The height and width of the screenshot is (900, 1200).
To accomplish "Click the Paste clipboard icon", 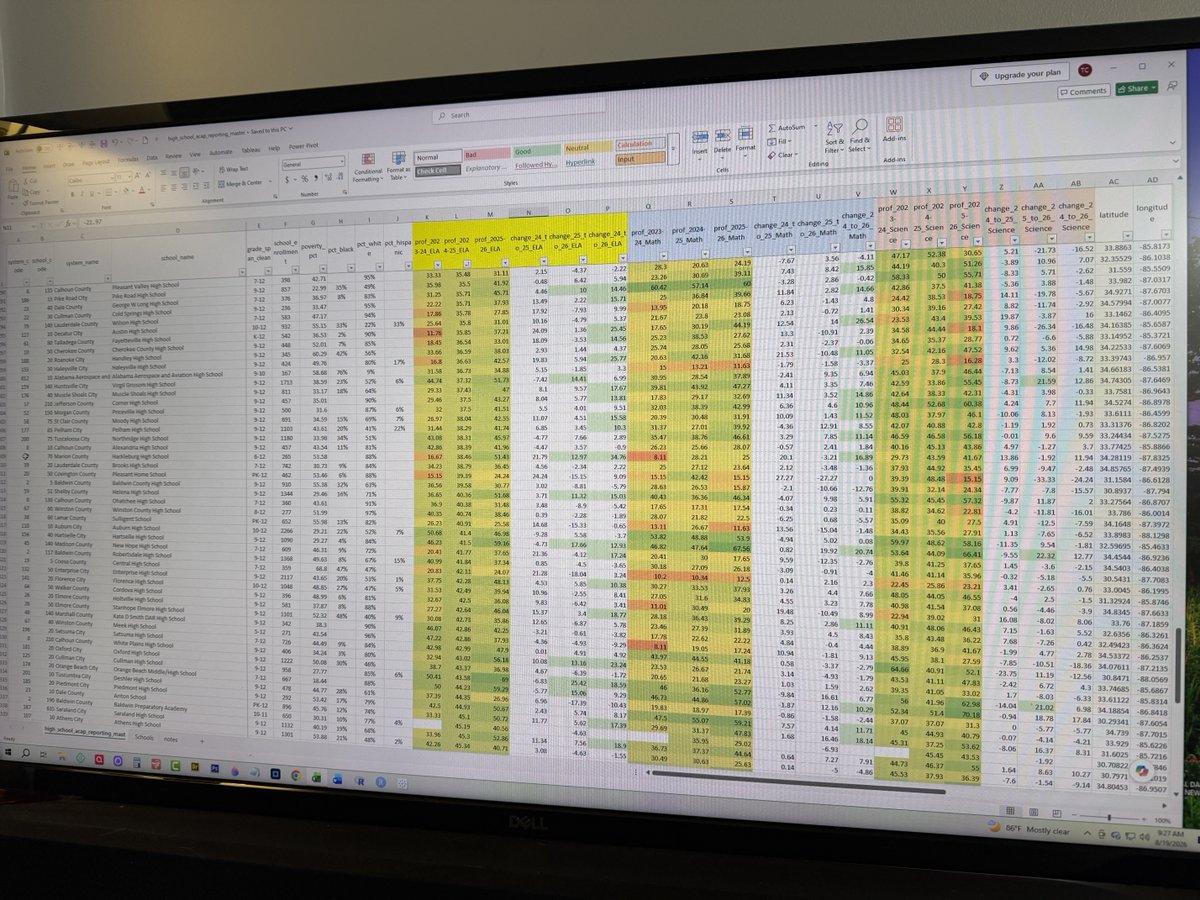I will [13, 185].
